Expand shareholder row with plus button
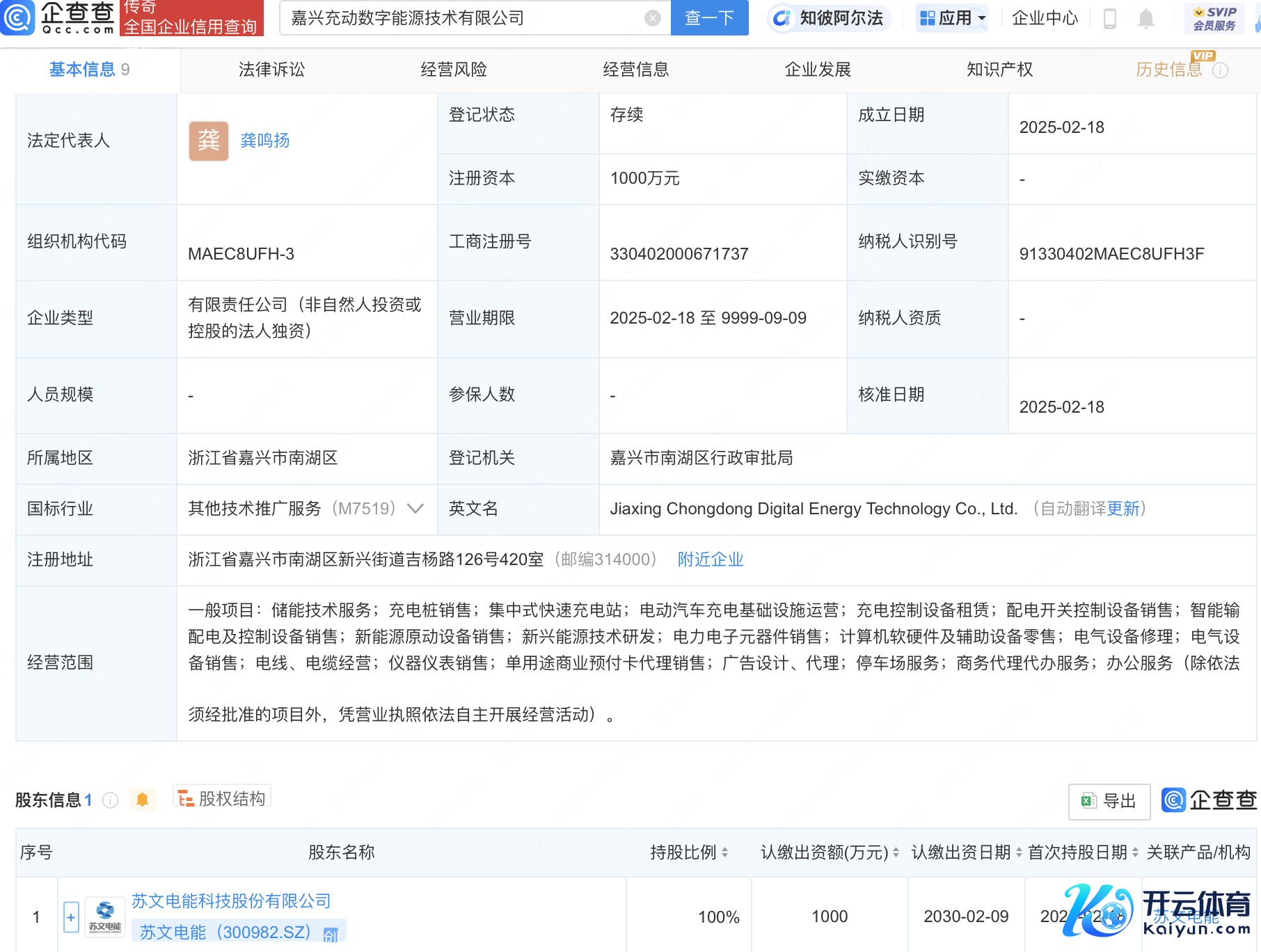 pyautogui.click(x=71, y=917)
